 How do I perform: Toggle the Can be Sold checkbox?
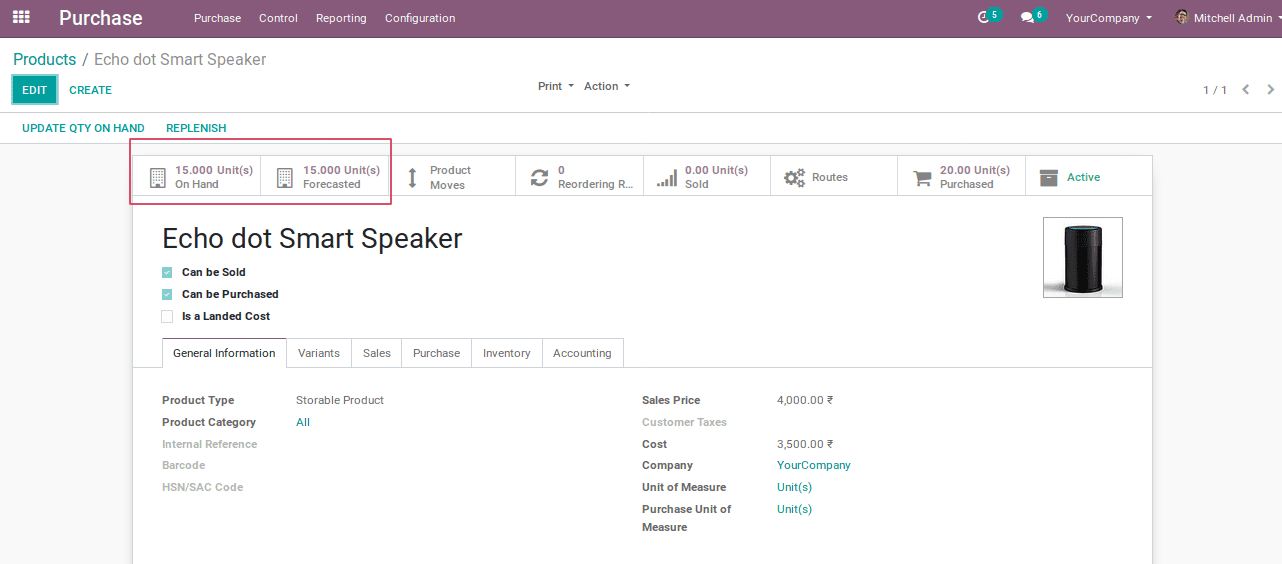(x=167, y=272)
